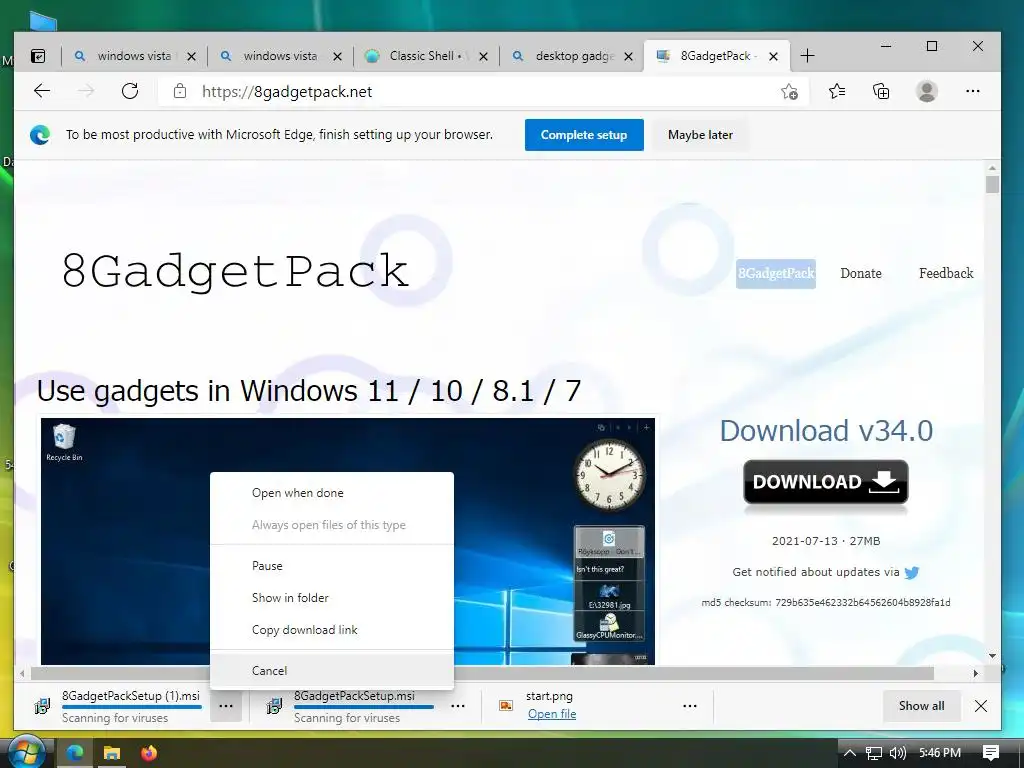Open the Collections icon
Image resolution: width=1024 pixels, height=768 pixels.
881,91
